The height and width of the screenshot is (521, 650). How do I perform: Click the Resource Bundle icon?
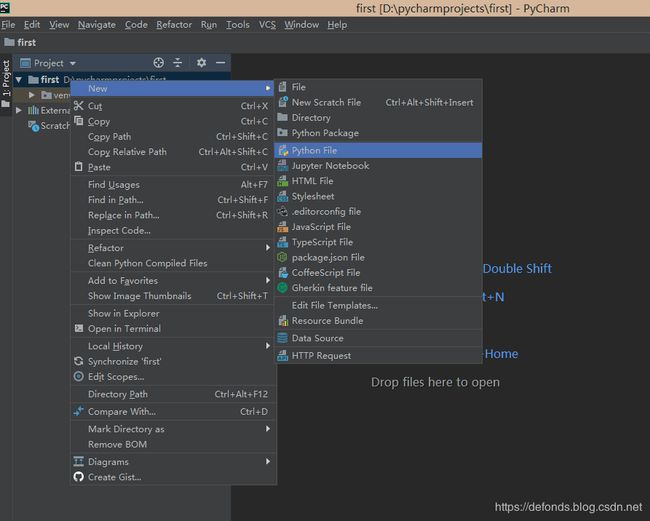point(283,321)
